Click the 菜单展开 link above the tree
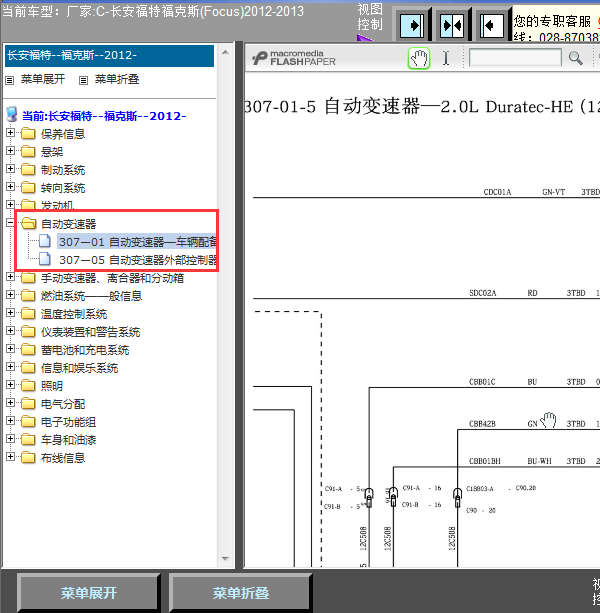 coord(43,79)
